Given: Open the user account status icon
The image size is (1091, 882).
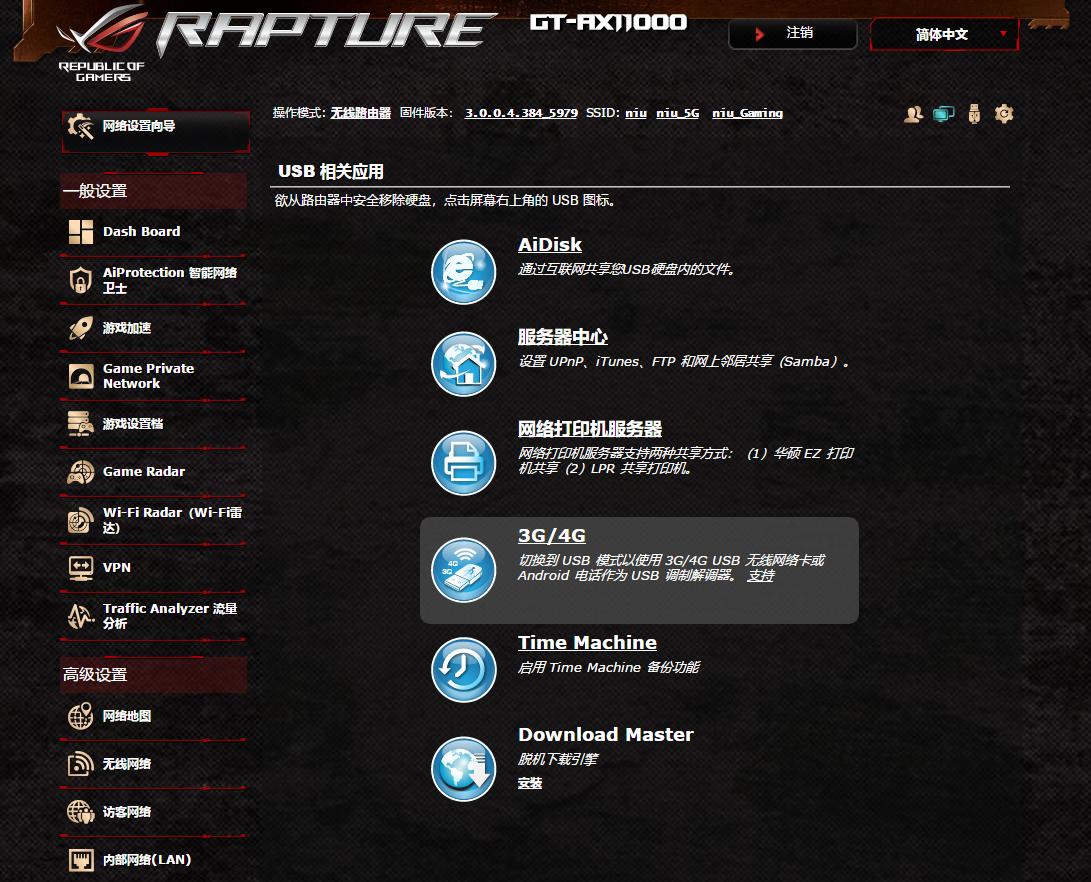Looking at the screenshot, I should click(x=913, y=113).
